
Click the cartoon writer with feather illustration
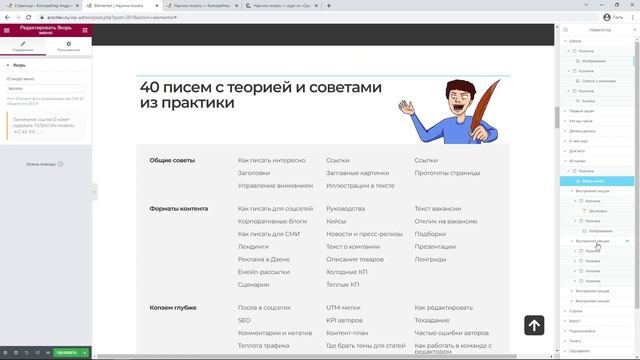(x=449, y=111)
